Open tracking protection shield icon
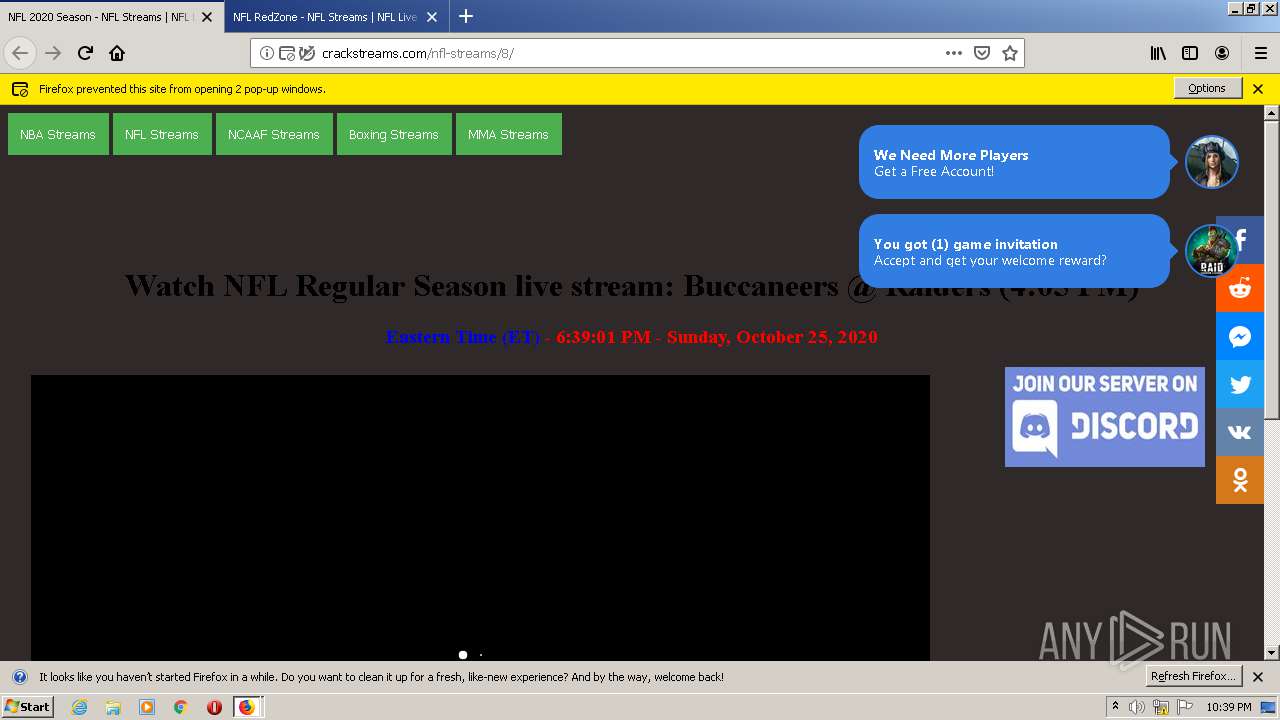This screenshot has height=720, width=1280. pyautogui.click(x=307, y=53)
